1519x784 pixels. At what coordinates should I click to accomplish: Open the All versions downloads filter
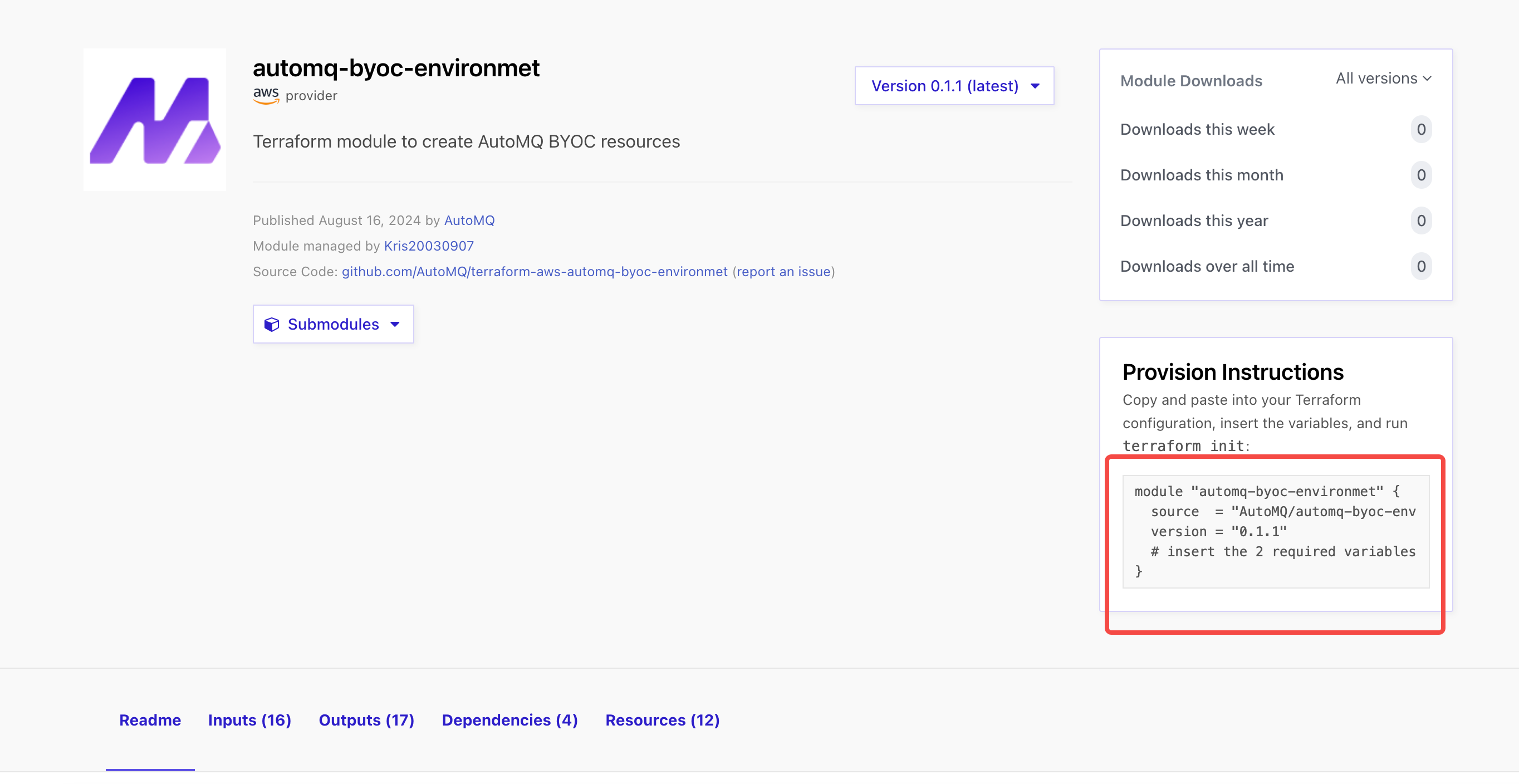coord(1382,79)
